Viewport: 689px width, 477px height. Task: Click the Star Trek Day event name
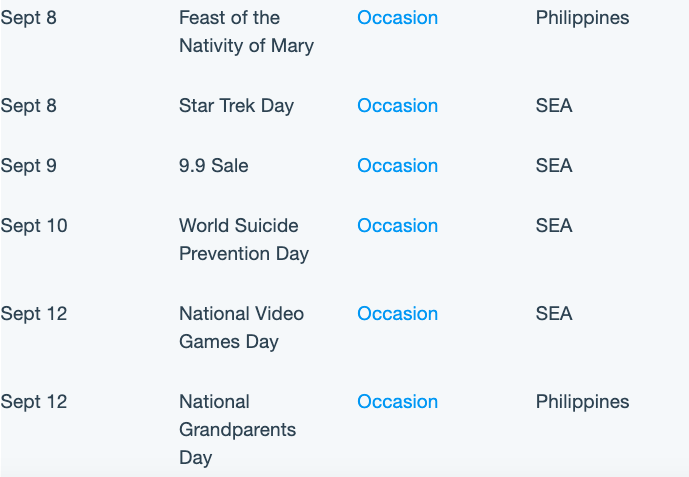pyautogui.click(x=236, y=106)
